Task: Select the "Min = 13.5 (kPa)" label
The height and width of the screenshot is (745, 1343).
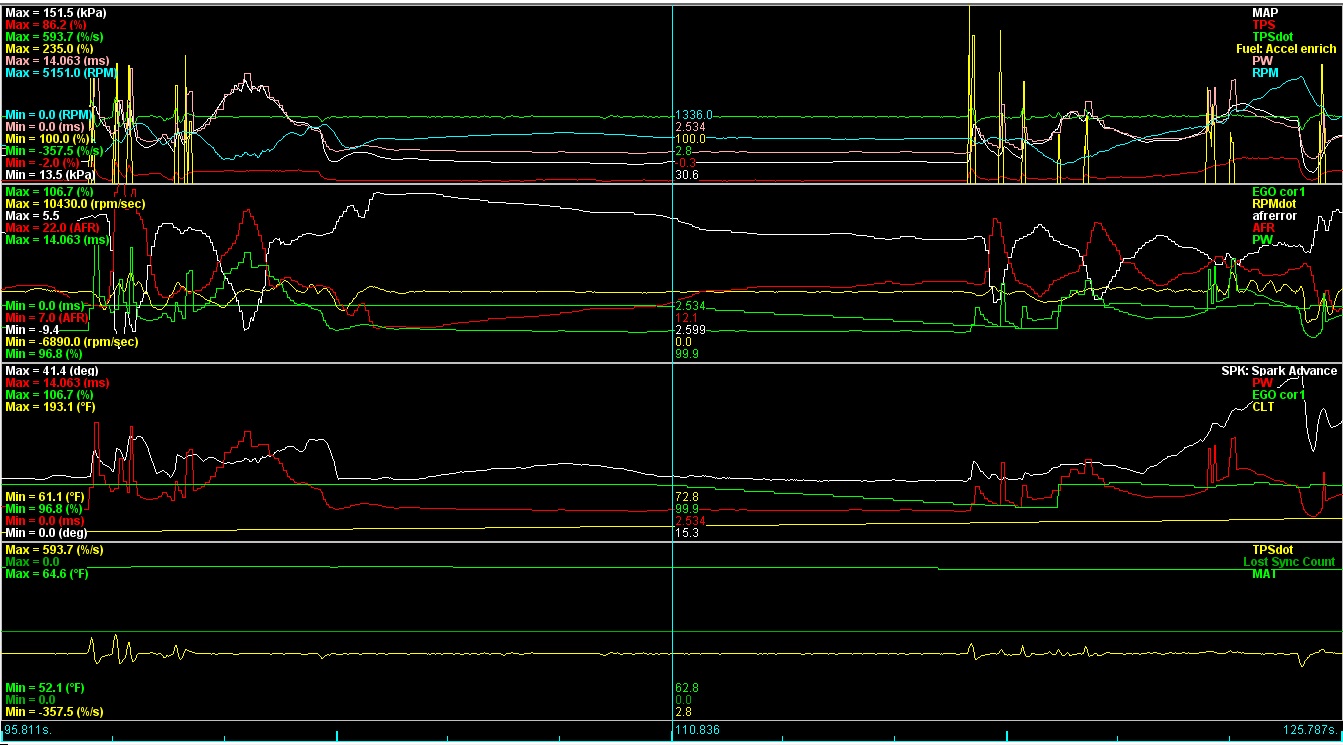Action: (50, 174)
